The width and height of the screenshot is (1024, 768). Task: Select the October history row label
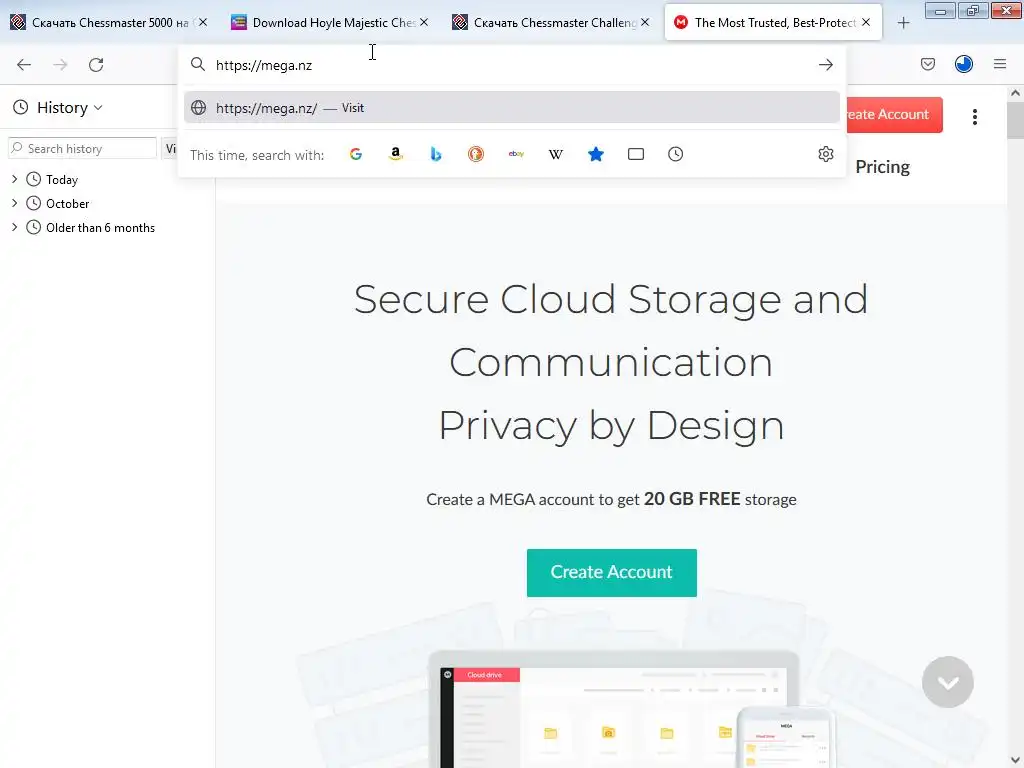(67, 204)
